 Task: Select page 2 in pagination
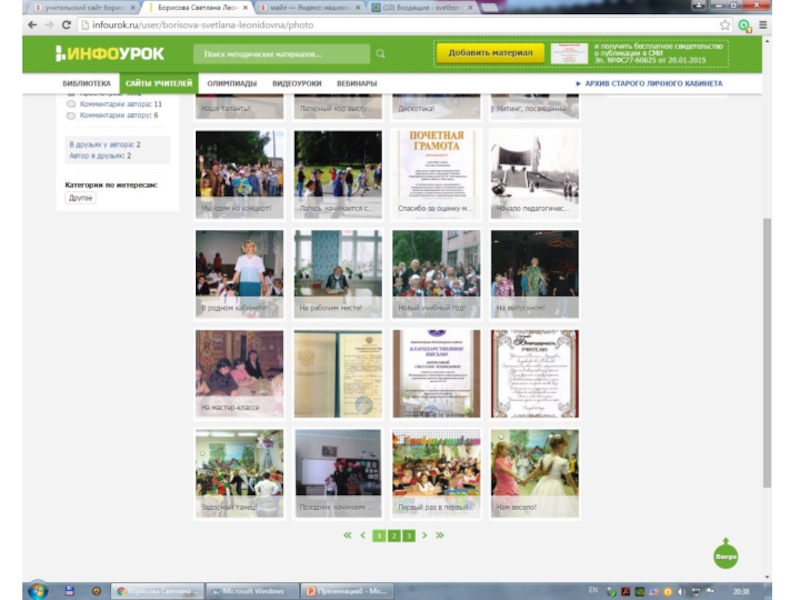click(x=394, y=536)
